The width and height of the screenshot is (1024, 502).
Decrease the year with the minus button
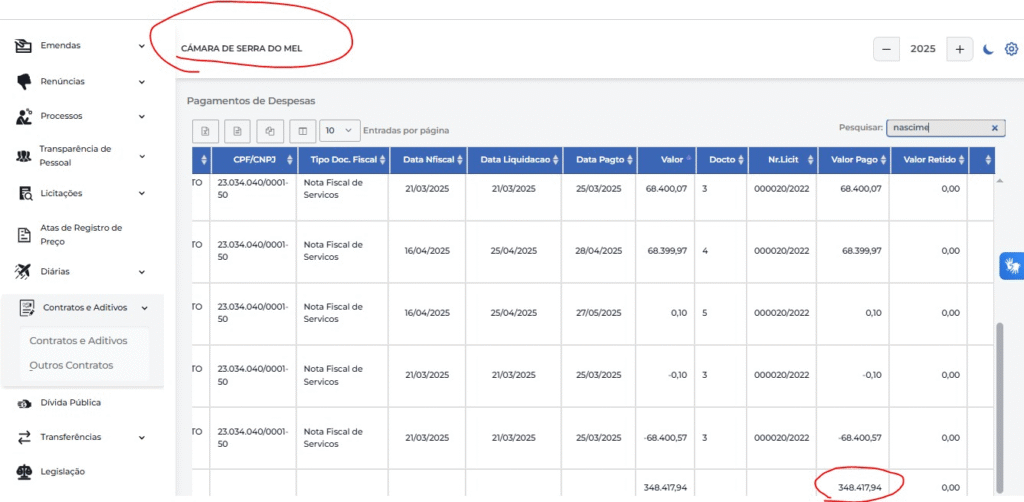[x=886, y=49]
